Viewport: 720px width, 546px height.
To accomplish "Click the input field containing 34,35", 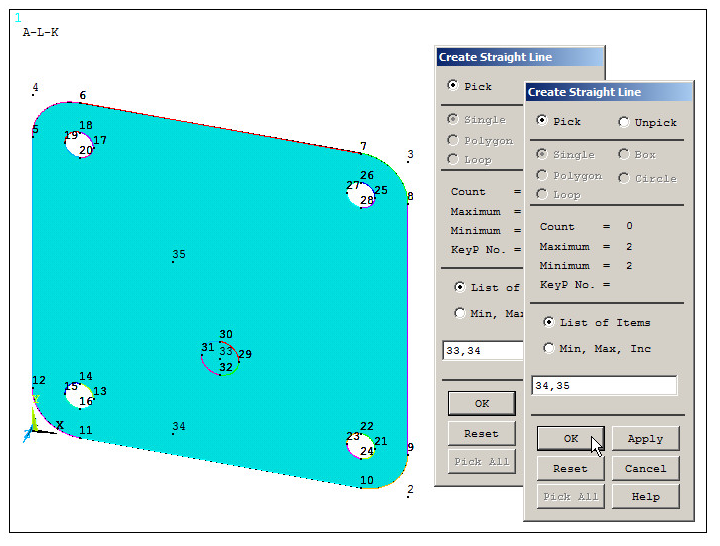I will pyautogui.click(x=604, y=385).
